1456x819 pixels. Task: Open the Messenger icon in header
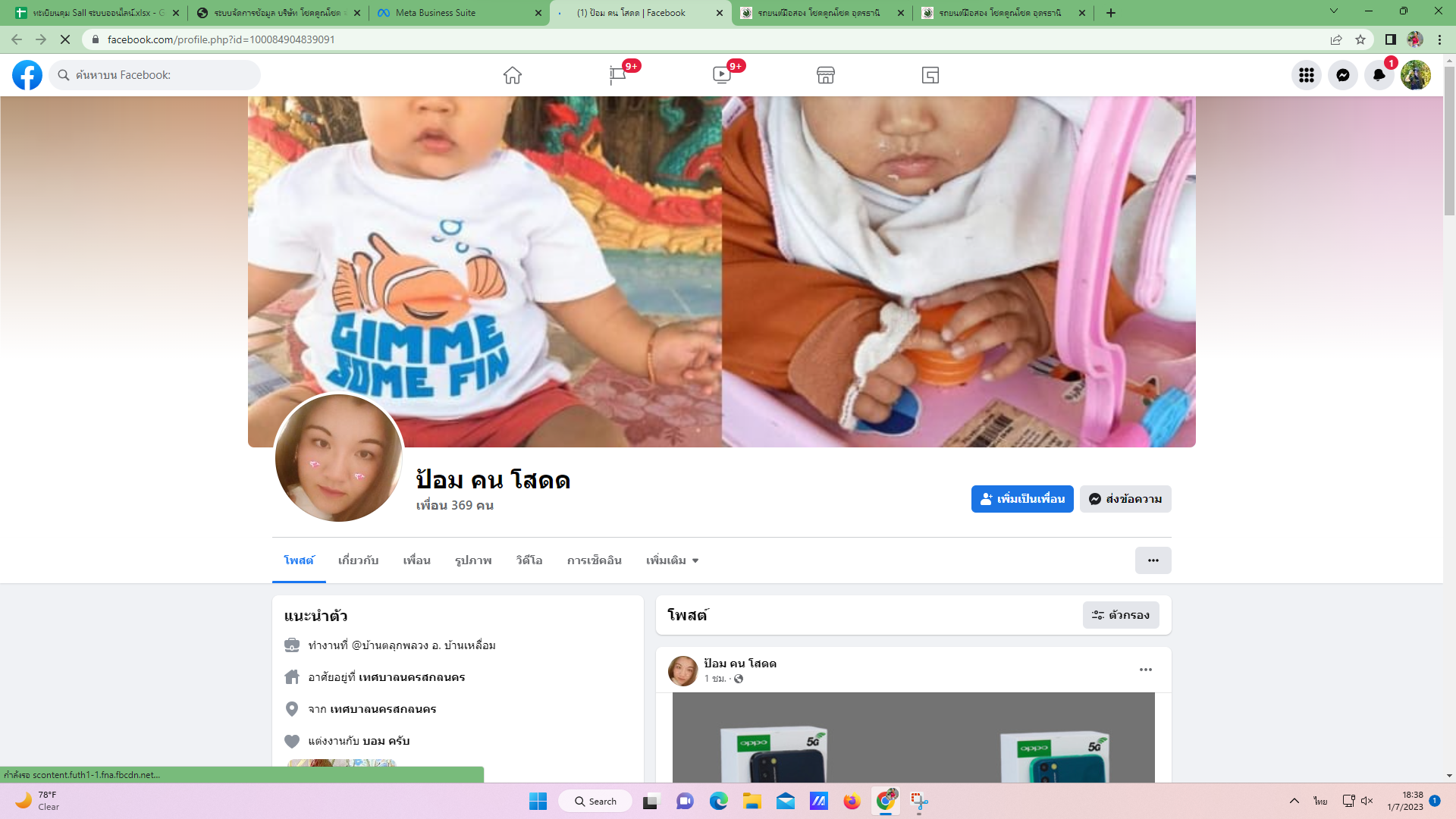point(1342,75)
